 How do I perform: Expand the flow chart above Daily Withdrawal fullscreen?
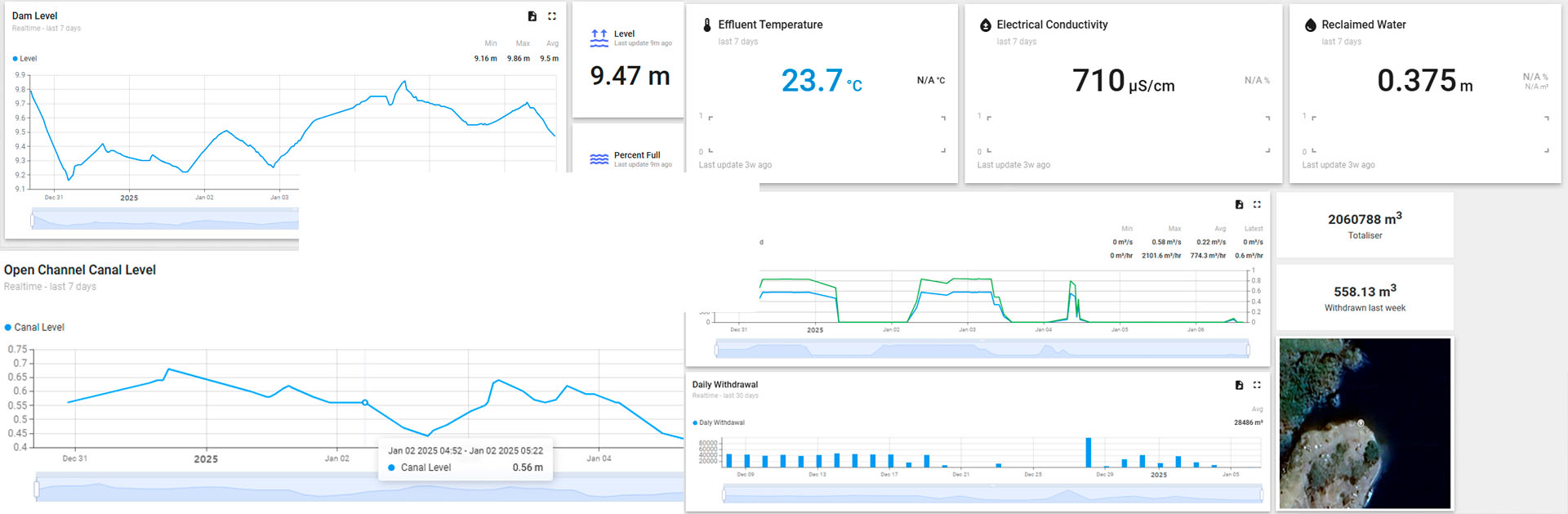pyautogui.click(x=1257, y=204)
